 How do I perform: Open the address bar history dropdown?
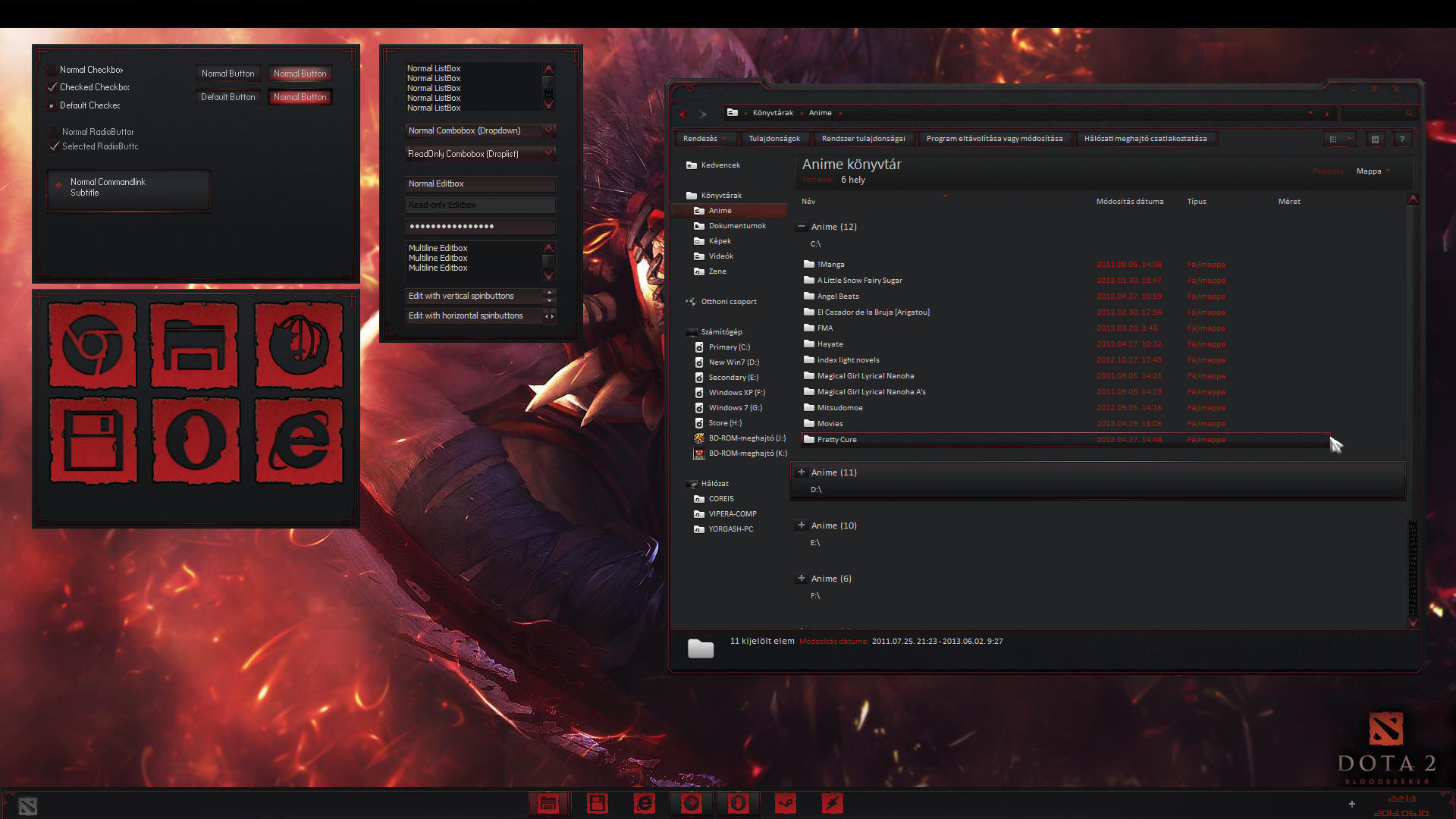click(x=1310, y=113)
